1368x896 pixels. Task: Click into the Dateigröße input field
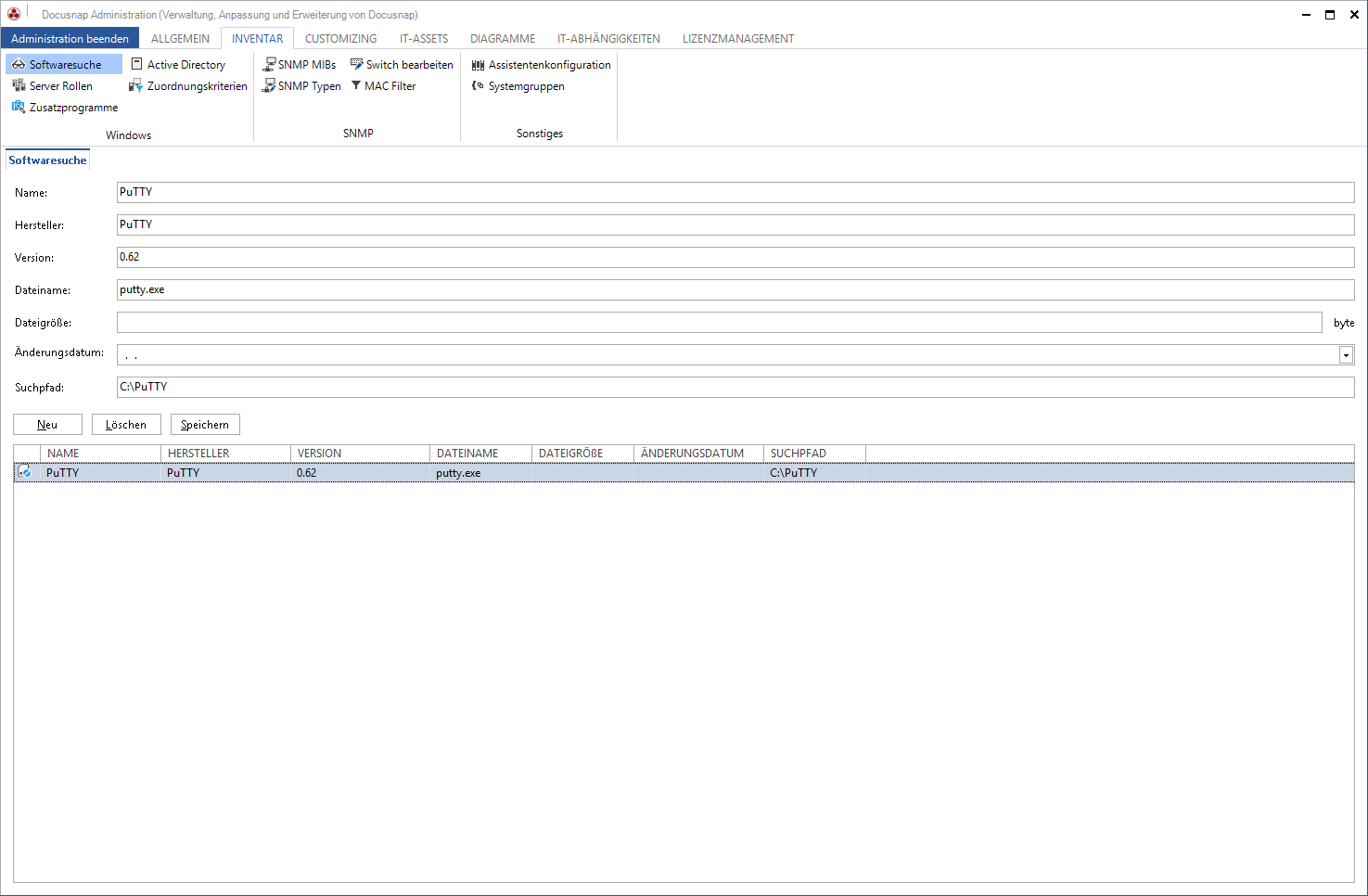[x=719, y=322]
